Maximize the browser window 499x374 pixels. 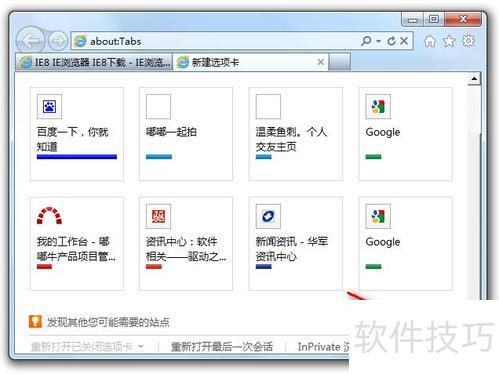point(433,19)
